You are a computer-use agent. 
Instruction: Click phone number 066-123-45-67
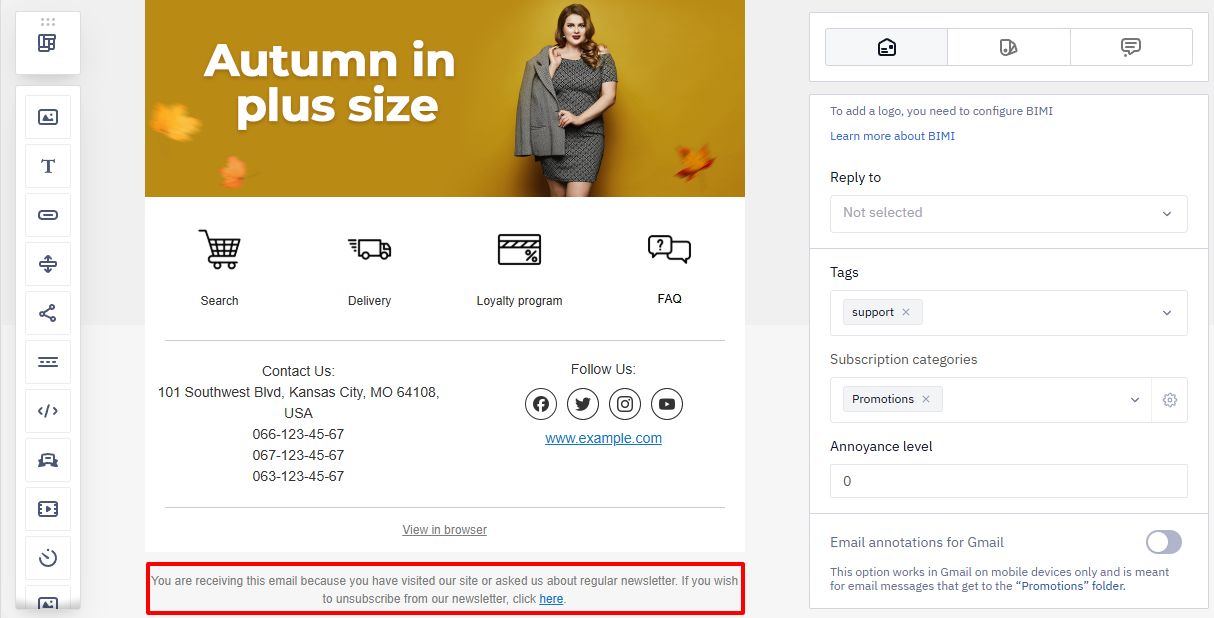[298, 434]
